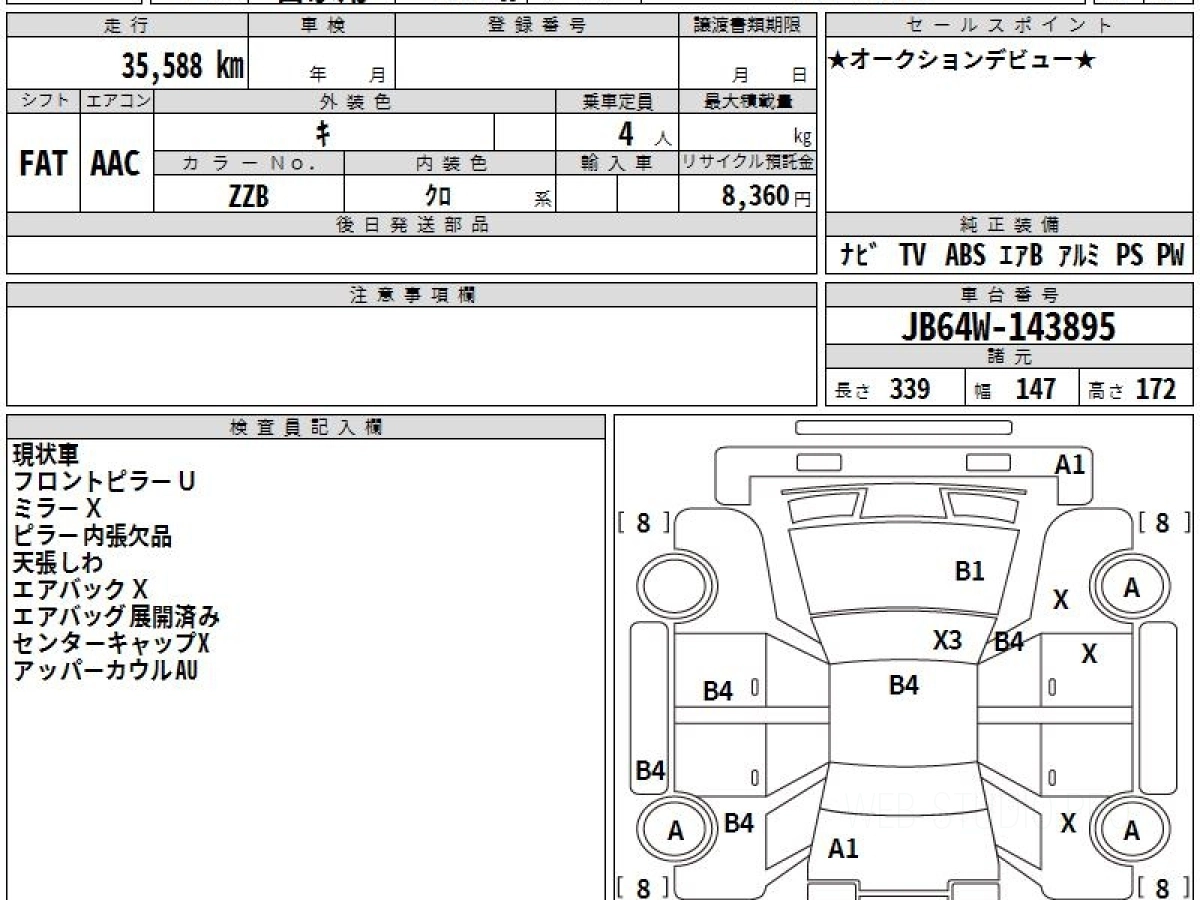Select the 外装色 header
Screen dimensions: 1200x900
click(355, 101)
